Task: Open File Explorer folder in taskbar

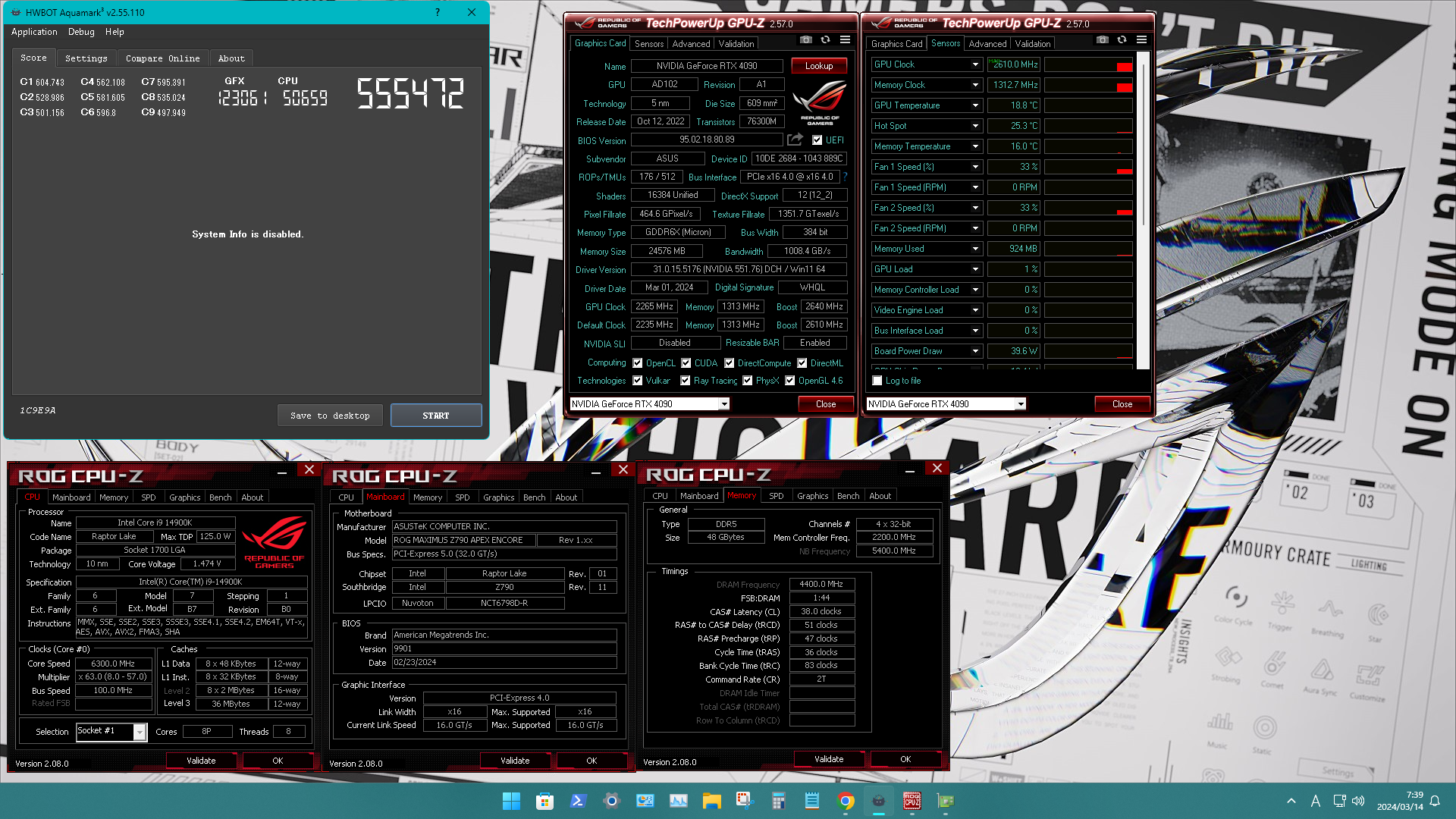Action: click(x=711, y=801)
